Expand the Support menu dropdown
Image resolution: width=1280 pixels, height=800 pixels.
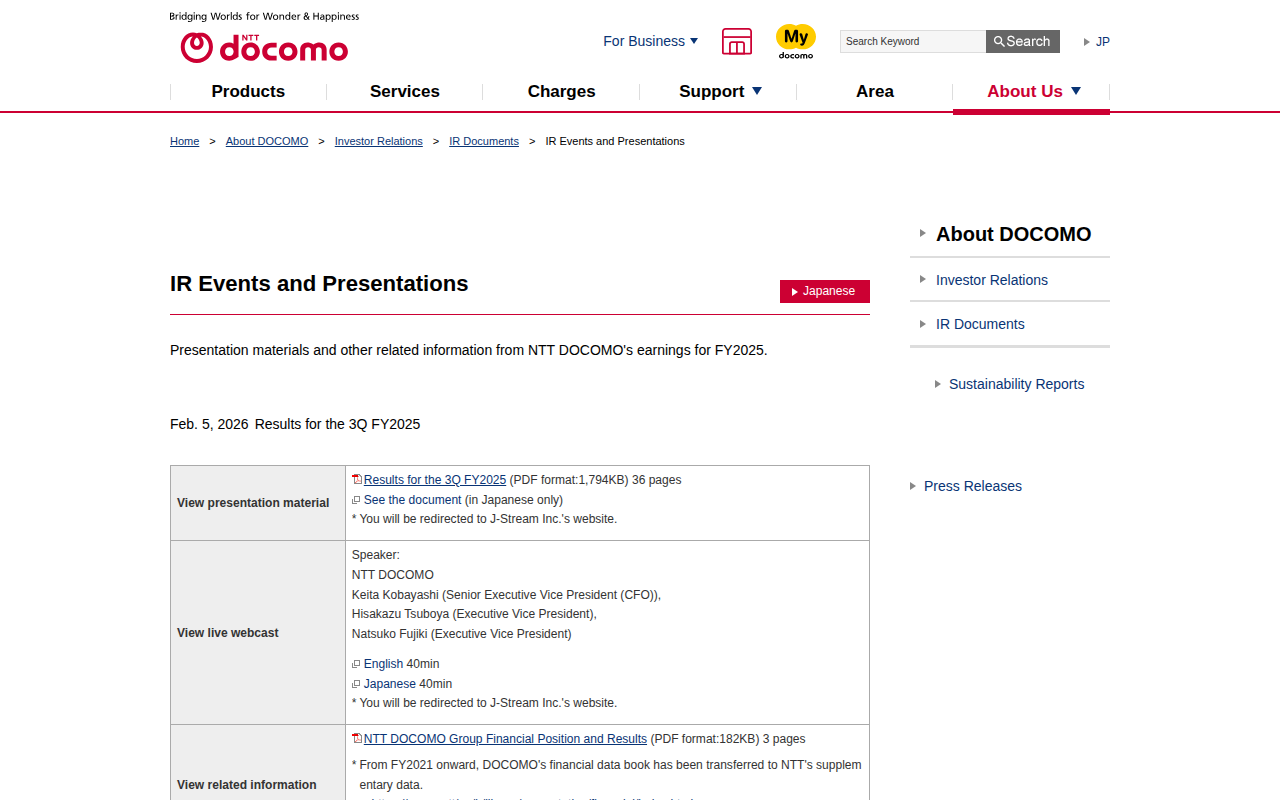[720, 91]
